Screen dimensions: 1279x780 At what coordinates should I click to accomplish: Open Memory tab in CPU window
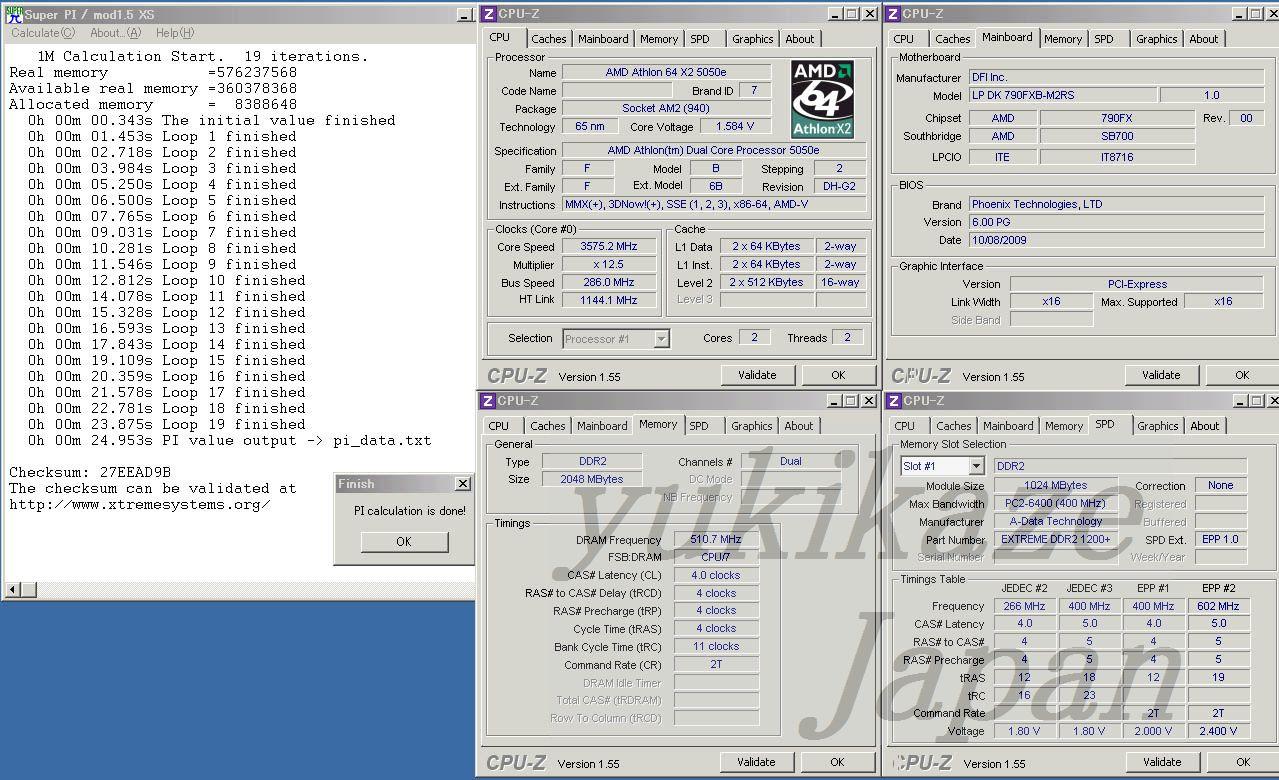pyautogui.click(x=659, y=39)
